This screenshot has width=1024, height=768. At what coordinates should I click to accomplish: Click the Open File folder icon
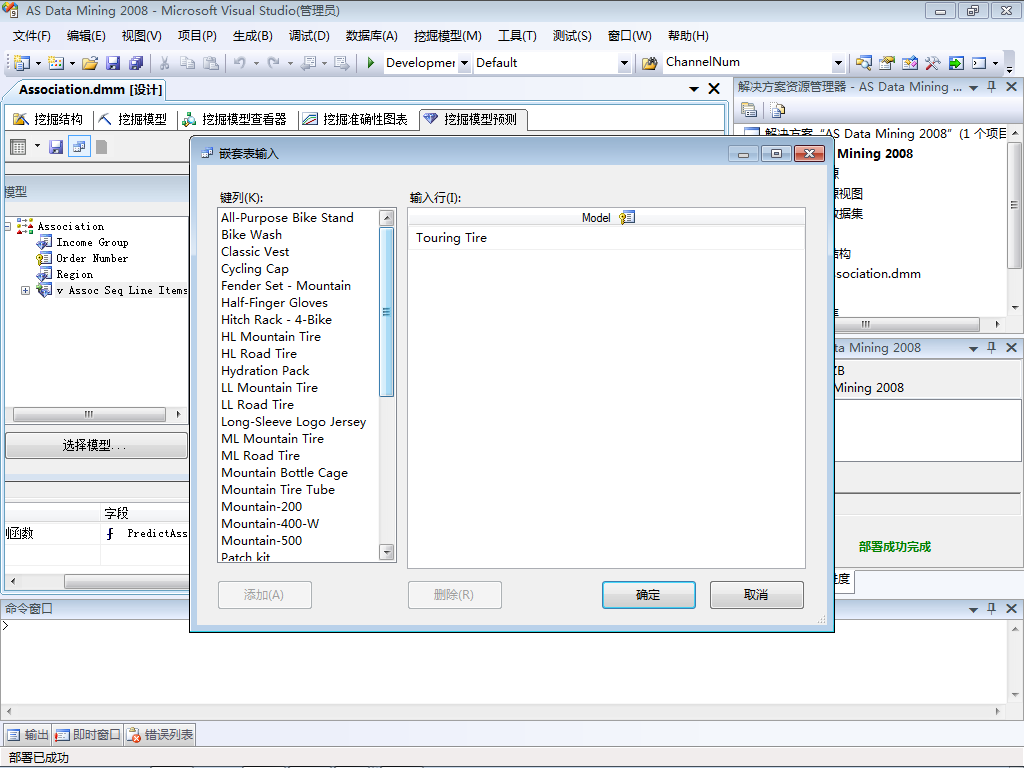tap(90, 63)
